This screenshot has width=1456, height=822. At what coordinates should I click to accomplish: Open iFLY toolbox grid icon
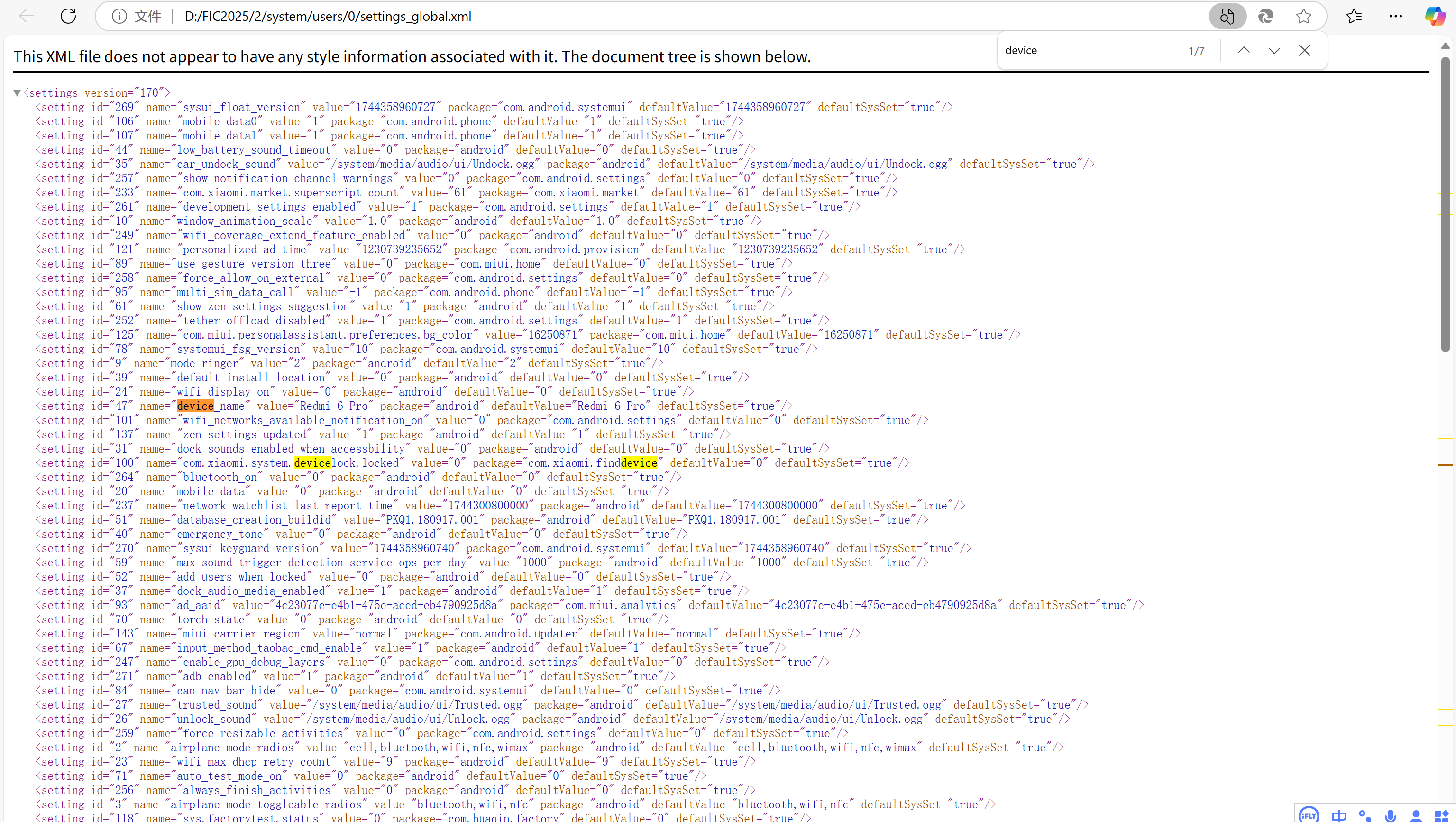(x=1441, y=815)
